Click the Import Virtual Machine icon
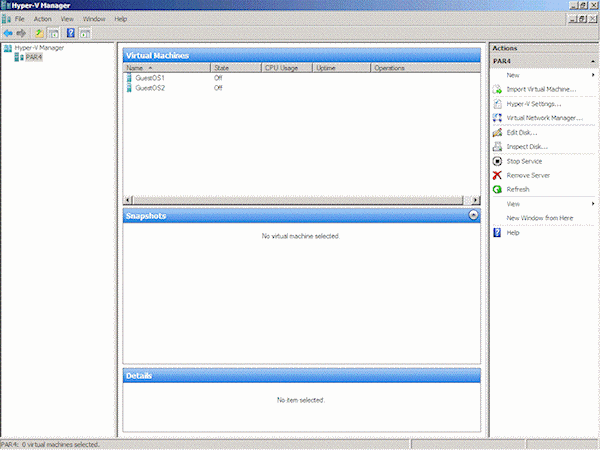 (x=497, y=90)
